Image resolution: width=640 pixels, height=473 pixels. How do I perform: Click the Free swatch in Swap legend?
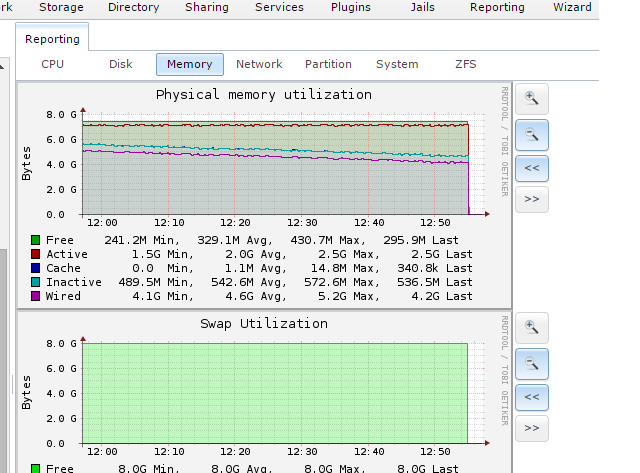[x=36, y=469]
